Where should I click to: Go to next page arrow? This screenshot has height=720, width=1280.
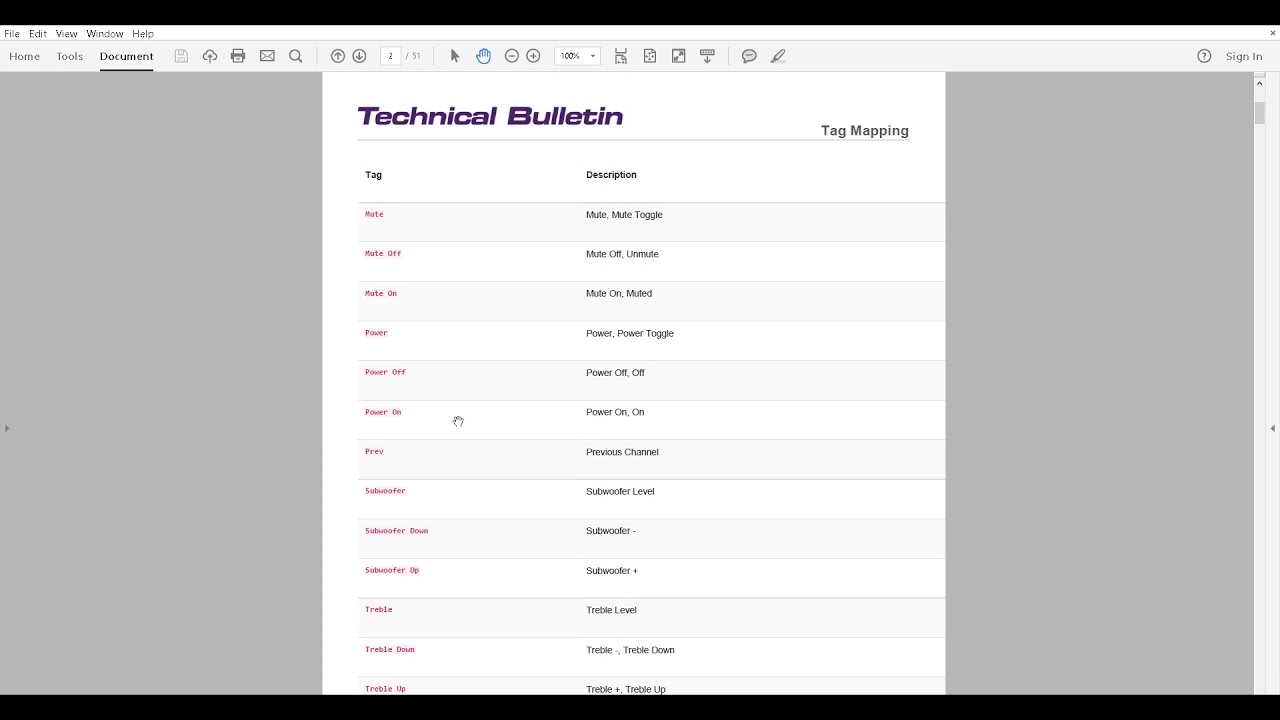pos(360,56)
